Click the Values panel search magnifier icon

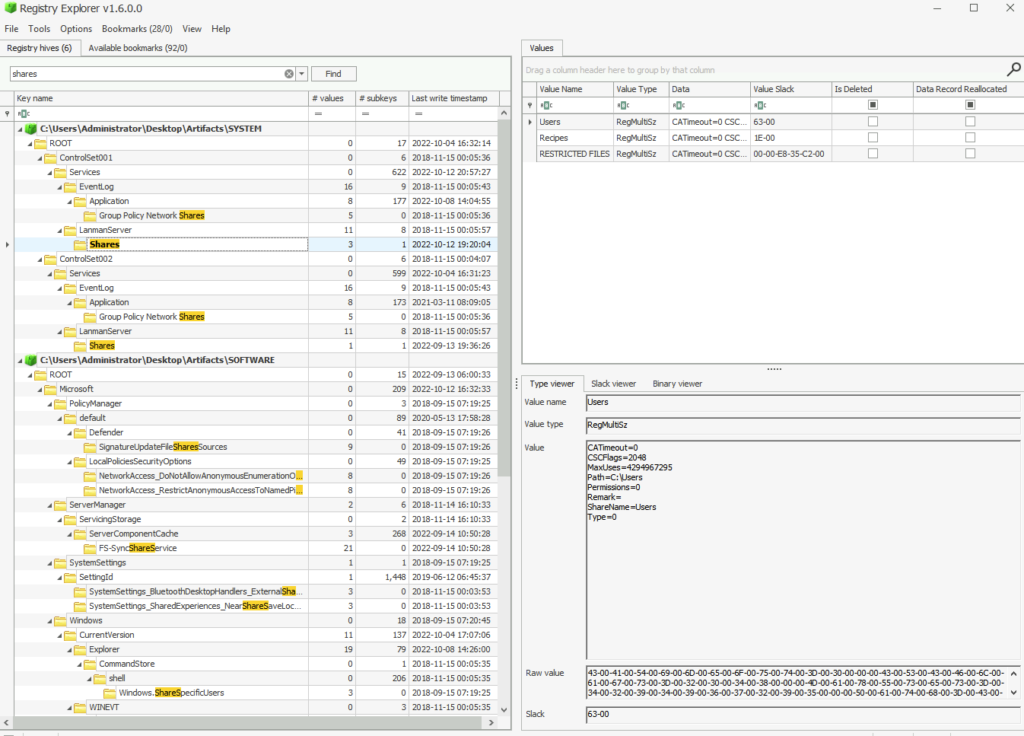tap(1014, 69)
